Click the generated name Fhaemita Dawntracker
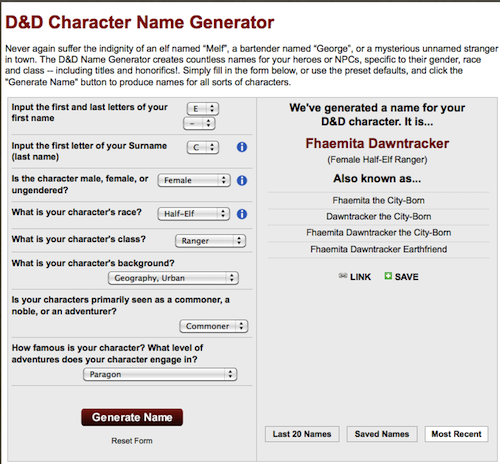This screenshot has width=500, height=464. pos(377,143)
